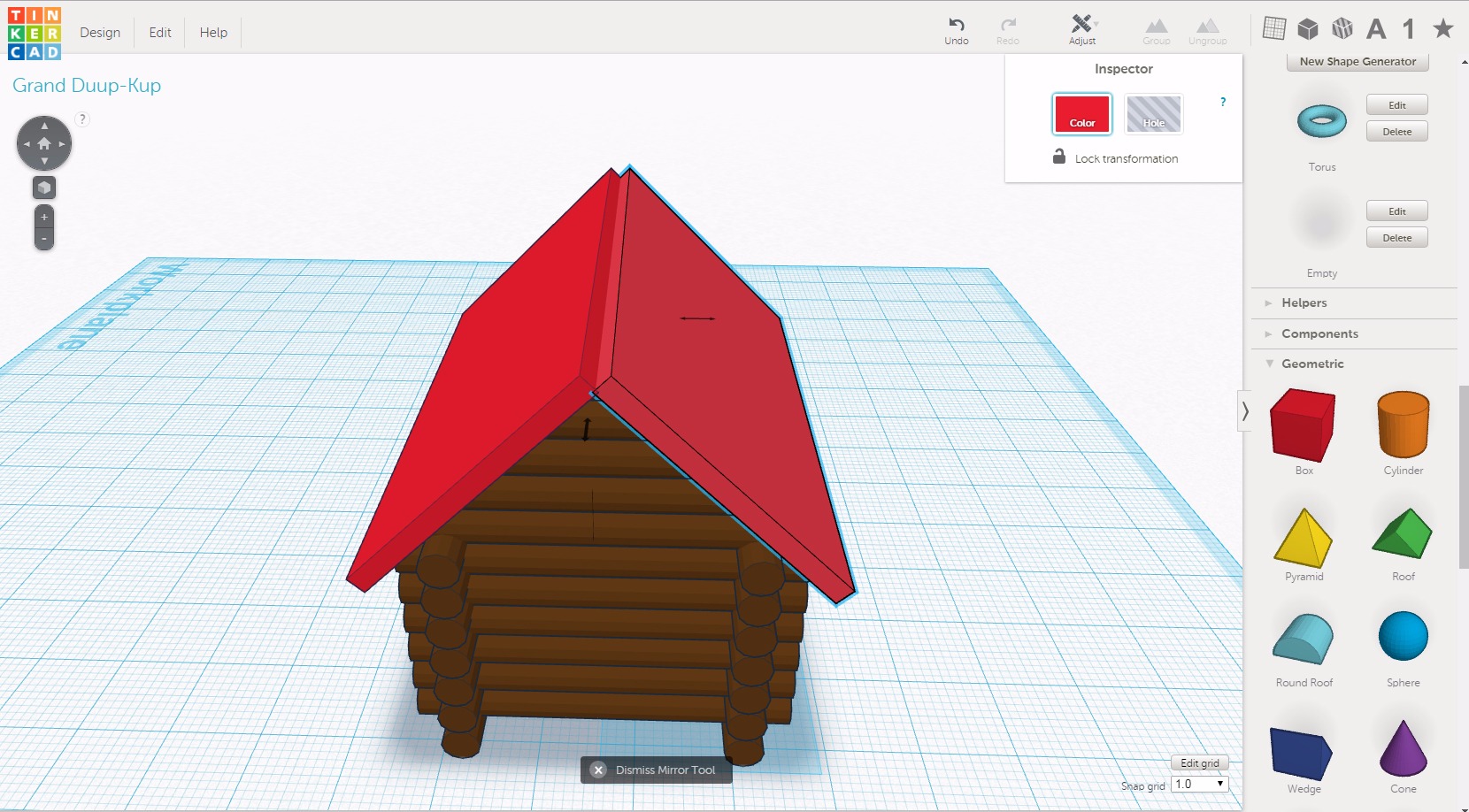The image size is (1469, 812).
Task: Dismiss the Mirror Tool
Action: point(656,770)
